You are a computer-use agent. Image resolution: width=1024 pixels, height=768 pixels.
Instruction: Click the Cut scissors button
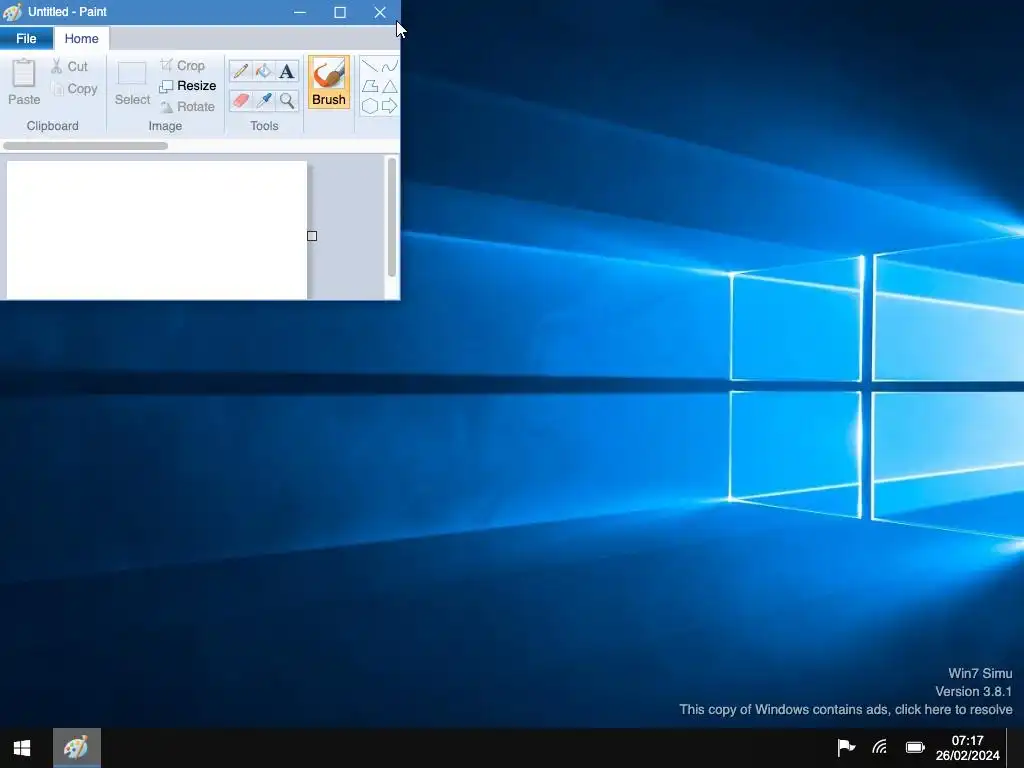click(x=70, y=66)
